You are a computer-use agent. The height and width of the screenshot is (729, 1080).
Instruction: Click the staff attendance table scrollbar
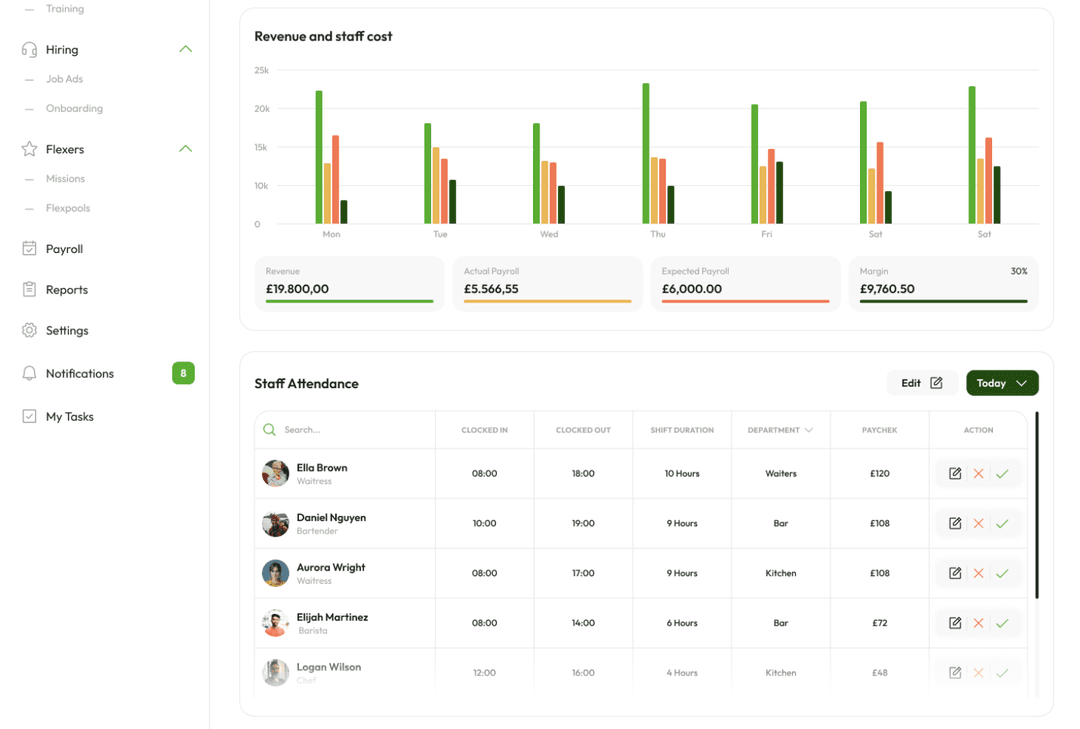pos(1037,505)
